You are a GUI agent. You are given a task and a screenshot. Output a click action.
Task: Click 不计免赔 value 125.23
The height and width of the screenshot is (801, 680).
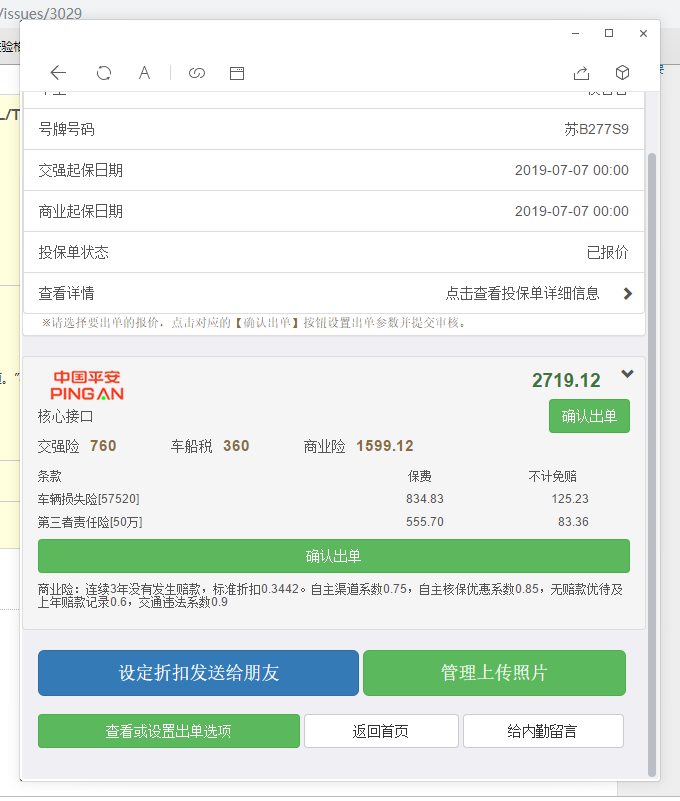coord(570,499)
